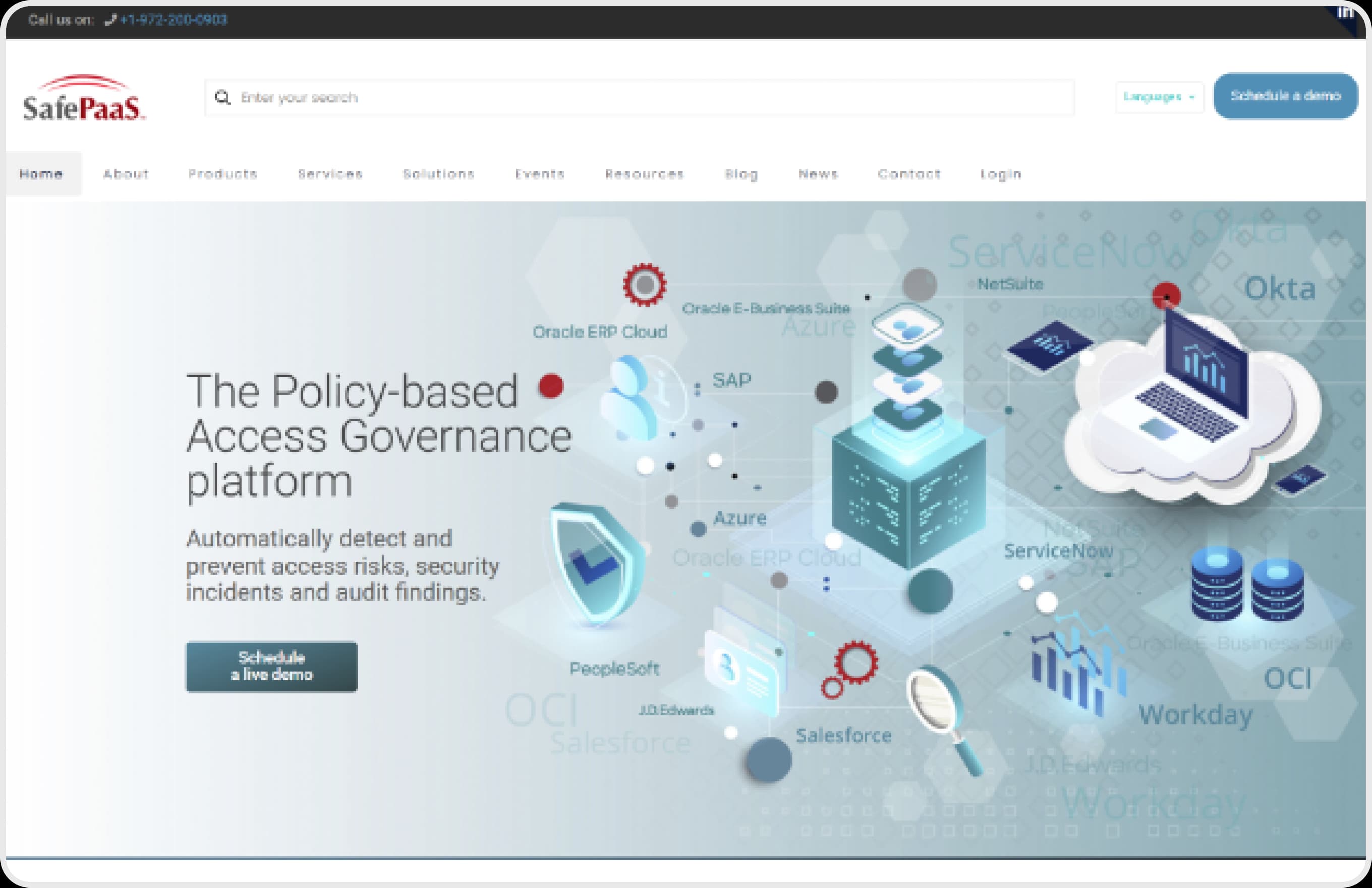Expand the Products menu
1372x888 pixels.
coord(222,174)
